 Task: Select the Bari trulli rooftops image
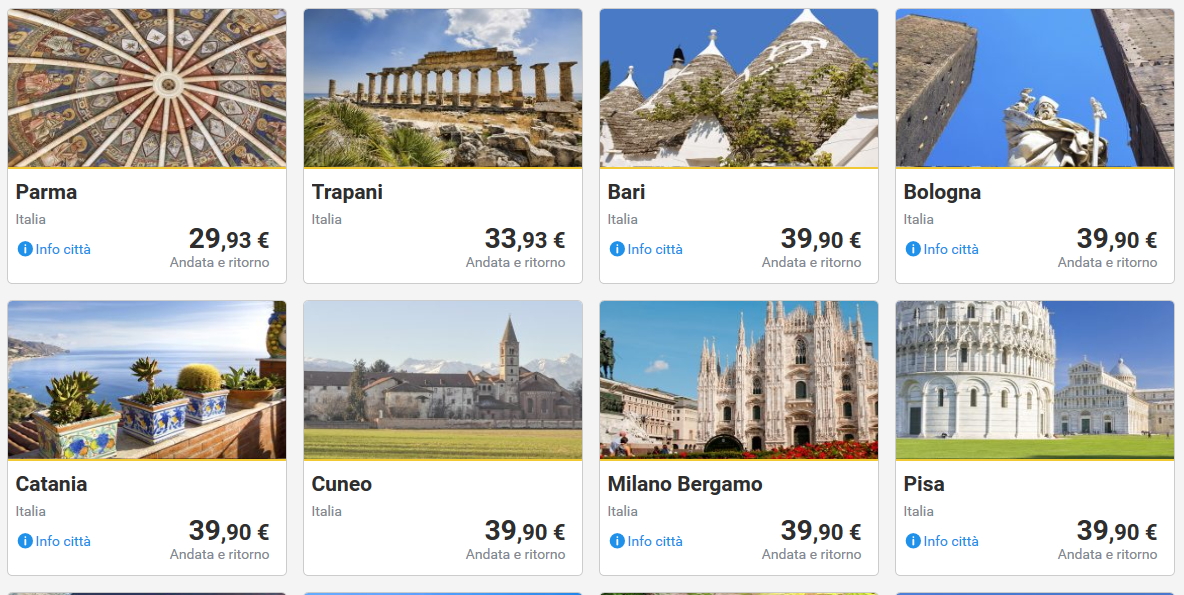[739, 88]
